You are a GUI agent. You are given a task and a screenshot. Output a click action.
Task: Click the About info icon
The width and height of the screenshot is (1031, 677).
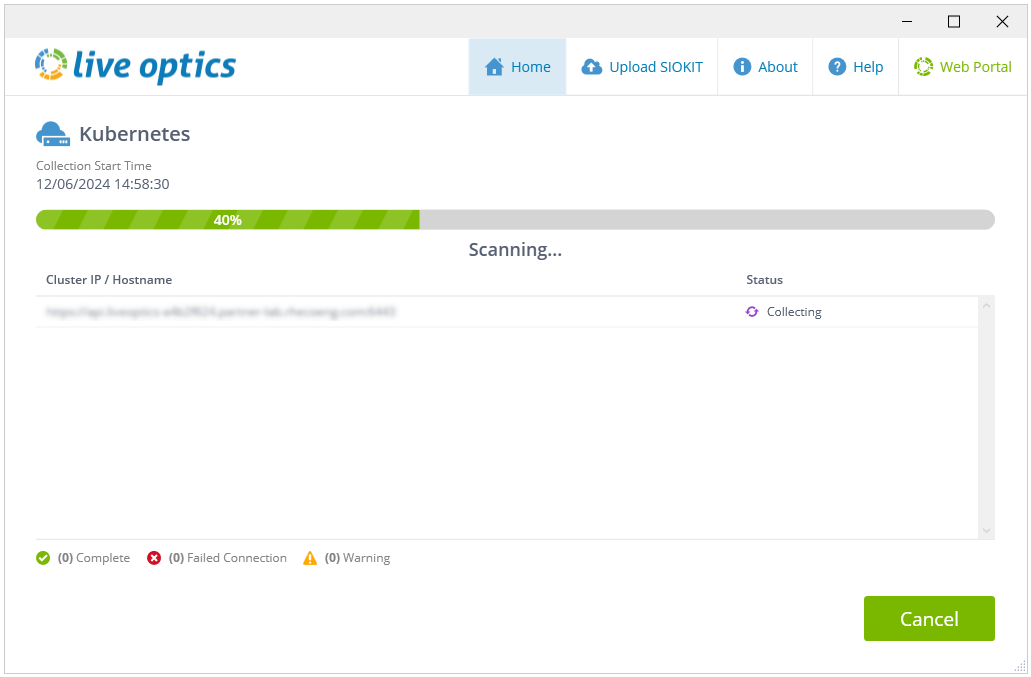(742, 67)
